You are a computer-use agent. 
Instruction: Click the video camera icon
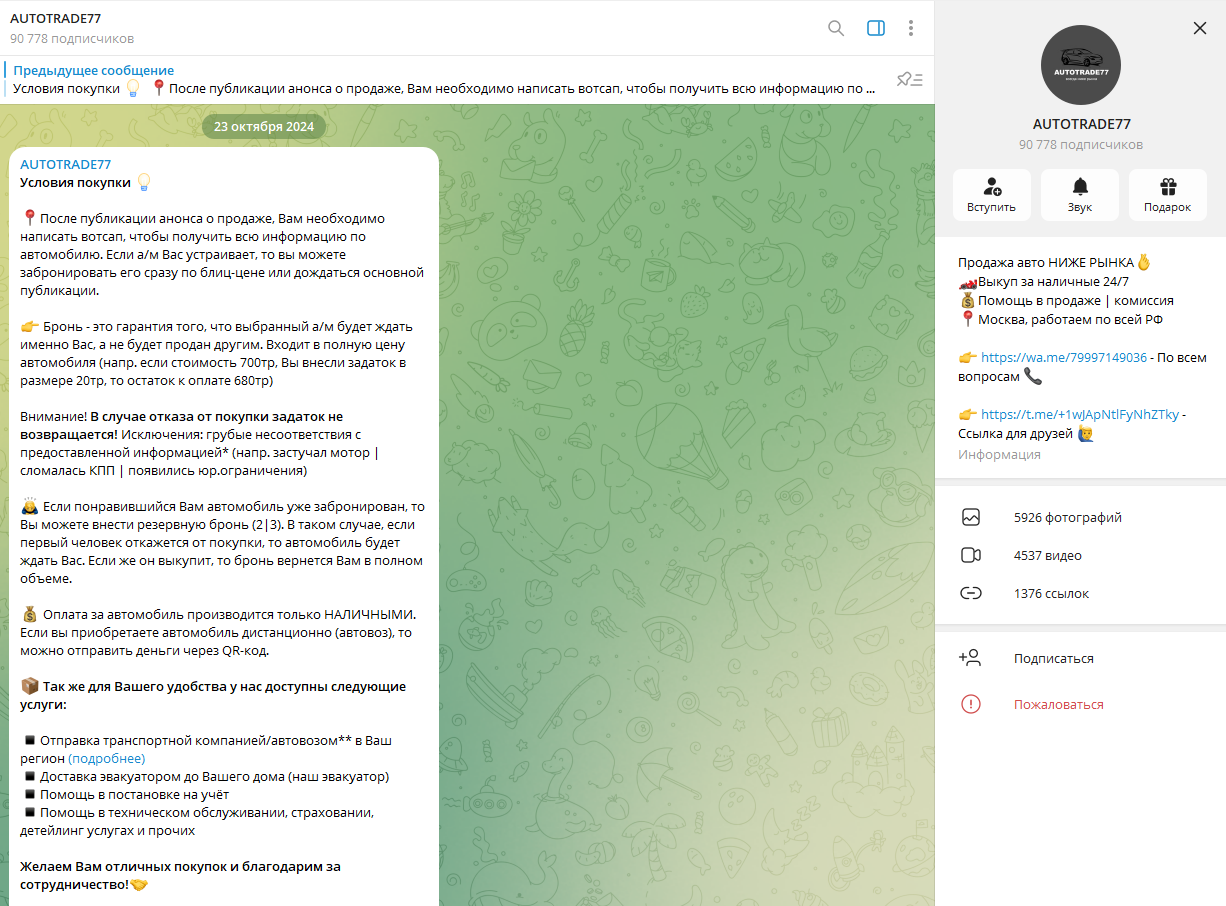[x=970, y=556]
